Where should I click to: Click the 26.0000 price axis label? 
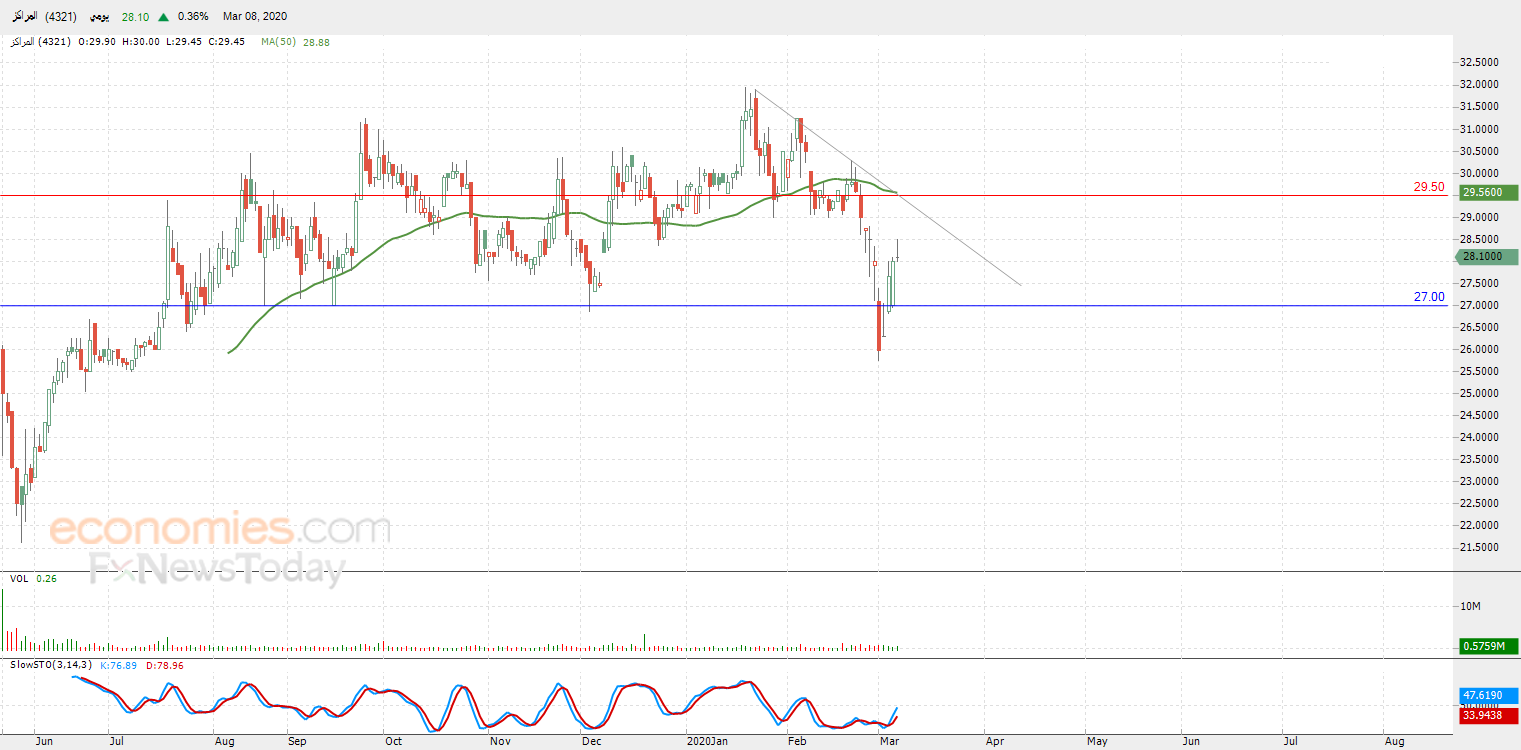point(1481,349)
